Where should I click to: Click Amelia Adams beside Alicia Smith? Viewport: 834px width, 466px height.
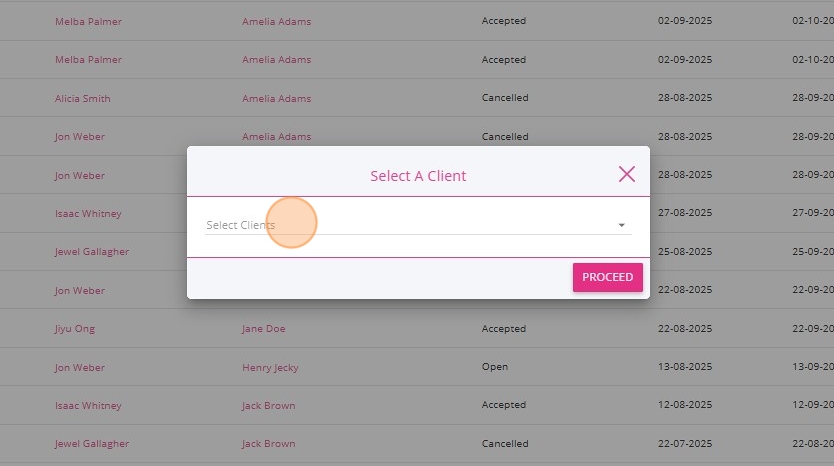point(276,99)
